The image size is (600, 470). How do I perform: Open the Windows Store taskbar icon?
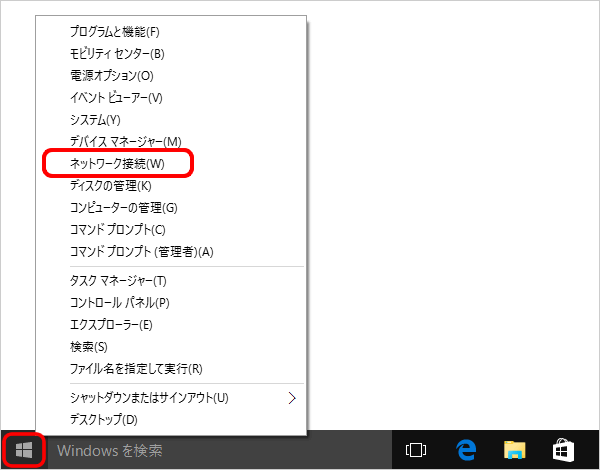[563, 451]
